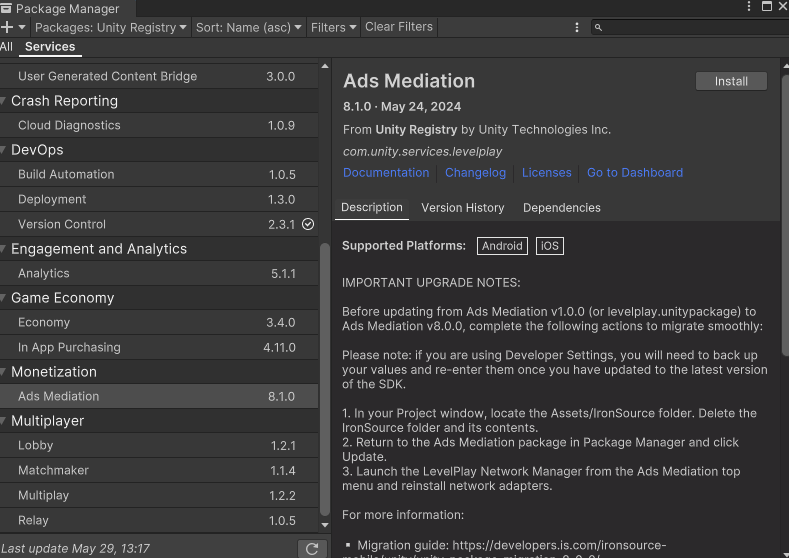Screen dimensions: 789x558
Task: Click the Last update May 29, 13:17 text
Action: [75, 548]
